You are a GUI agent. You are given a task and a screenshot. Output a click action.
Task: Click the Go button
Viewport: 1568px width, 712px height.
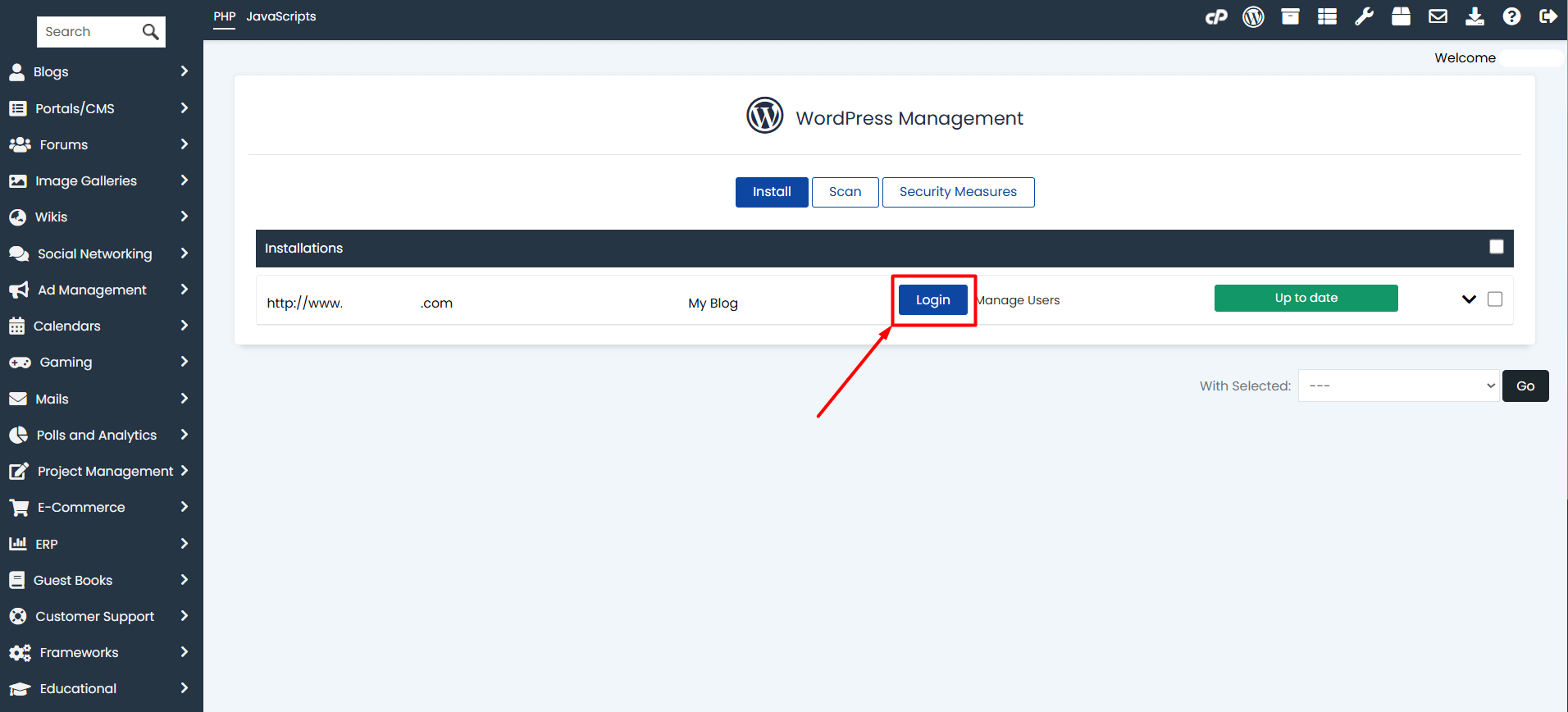coord(1525,386)
